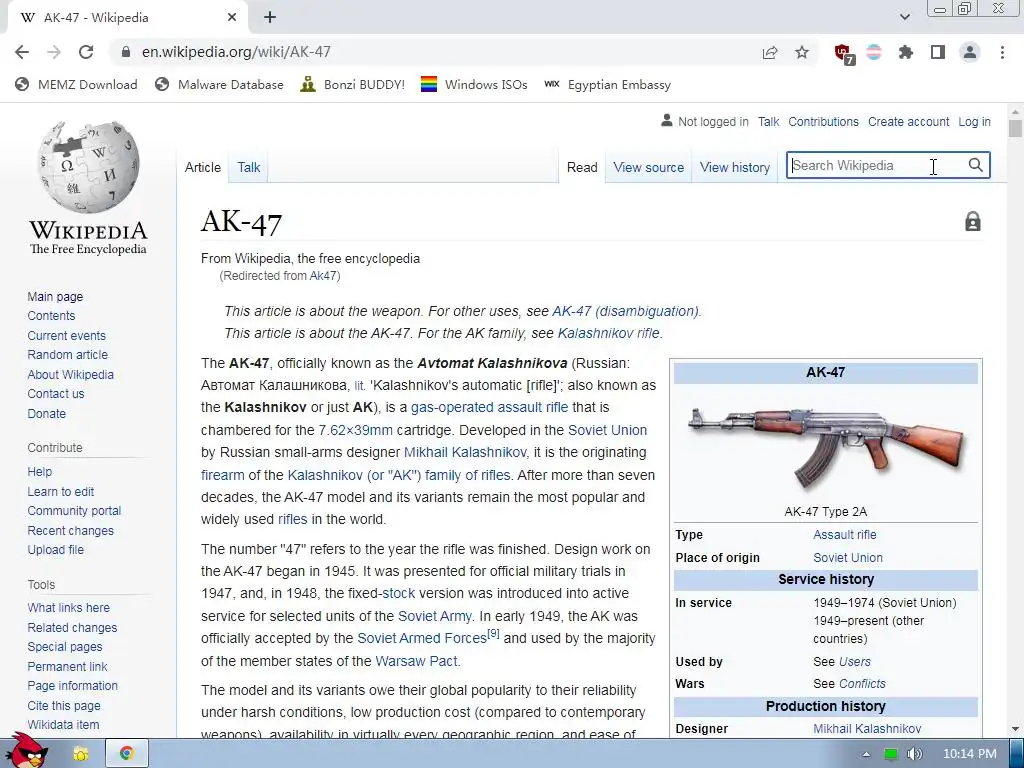This screenshot has width=1024, height=768.
Task: Expand the tab search chevron
Action: [904, 17]
